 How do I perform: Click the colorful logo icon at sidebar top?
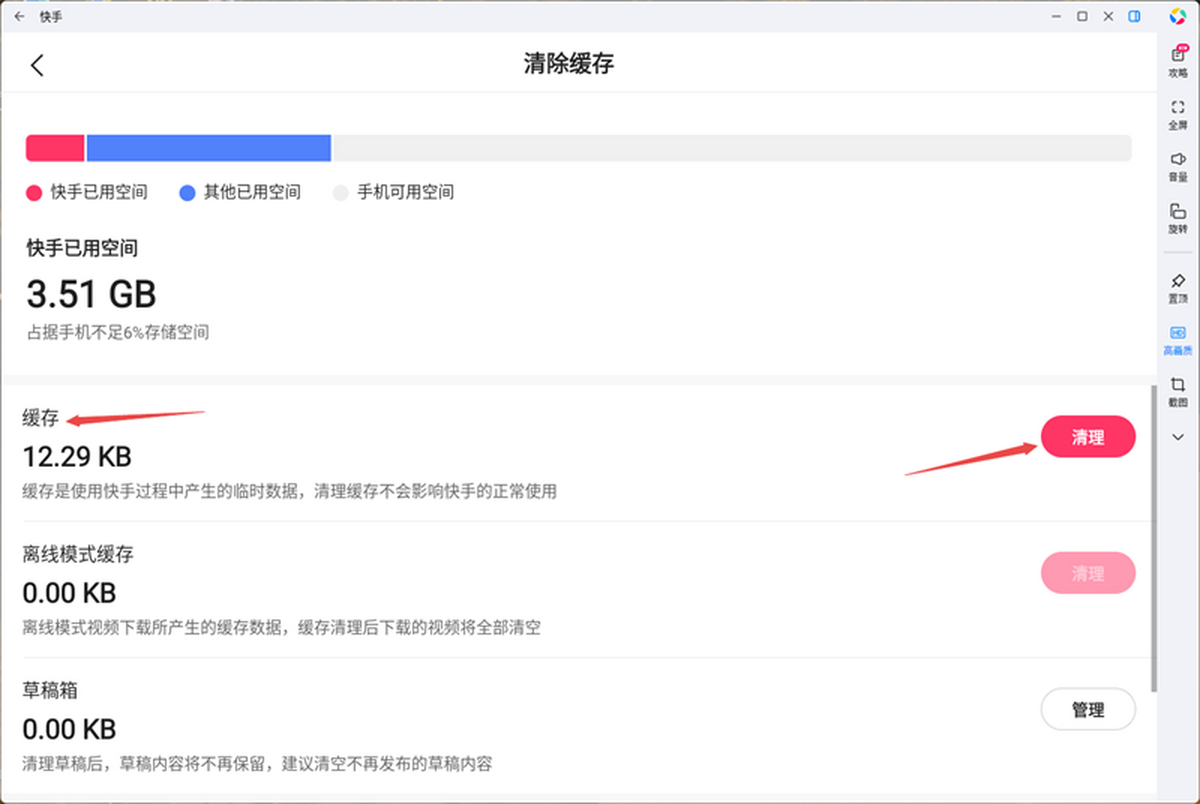(1178, 16)
